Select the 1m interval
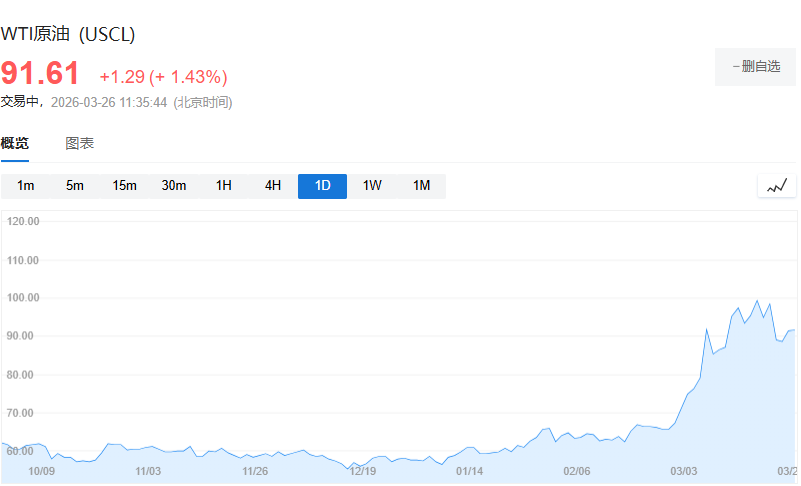Screen dimensions: 801x486 [x=26, y=186]
